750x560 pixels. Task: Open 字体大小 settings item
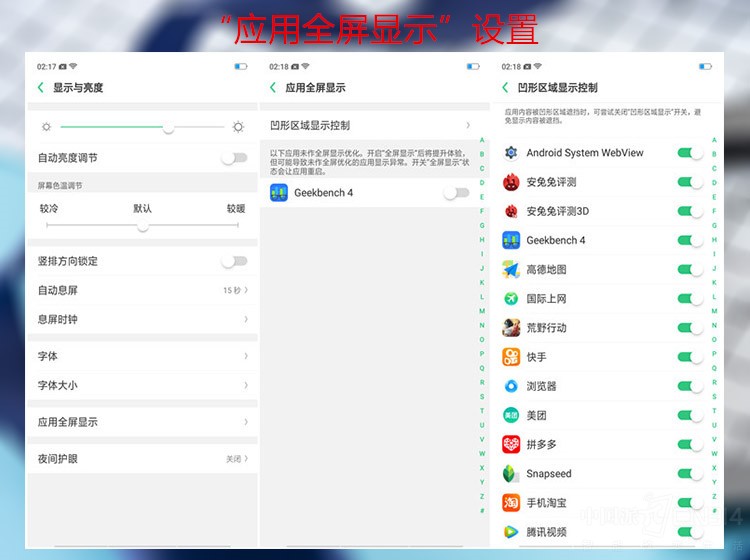[x=141, y=385]
